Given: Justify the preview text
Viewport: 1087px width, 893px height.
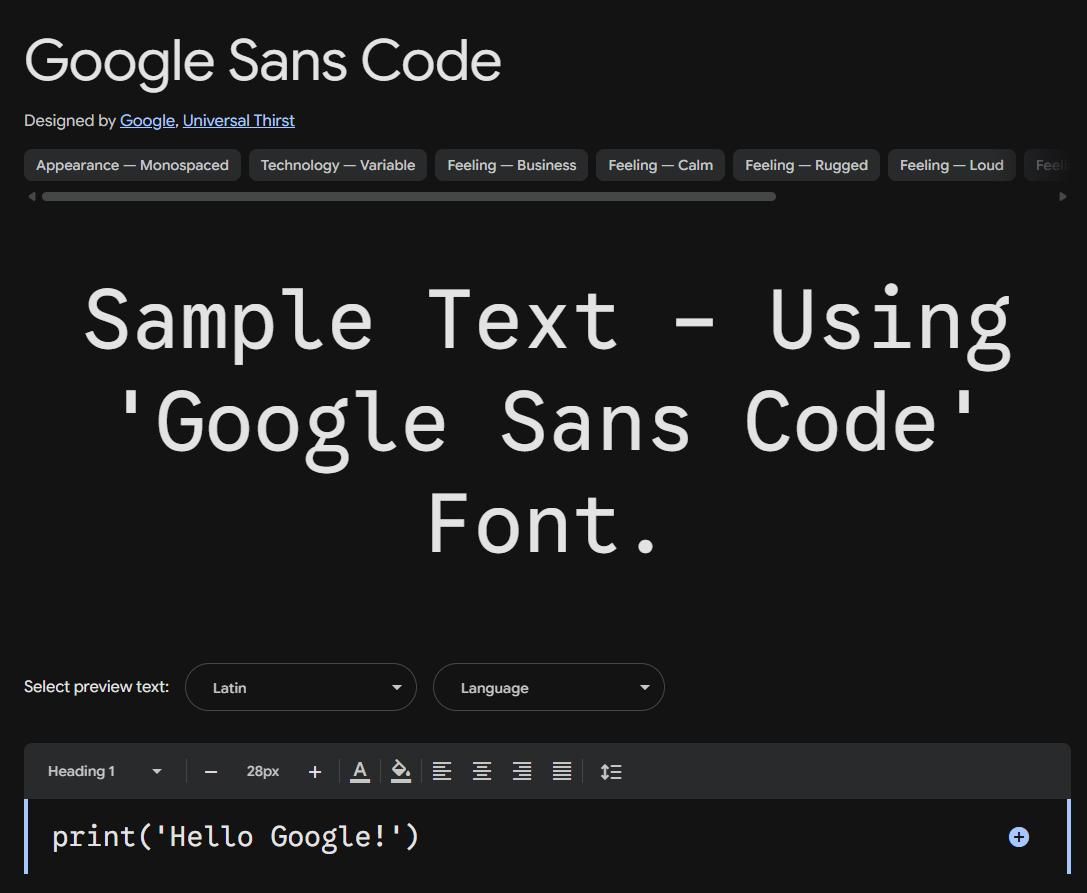Looking at the screenshot, I should tap(562, 772).
